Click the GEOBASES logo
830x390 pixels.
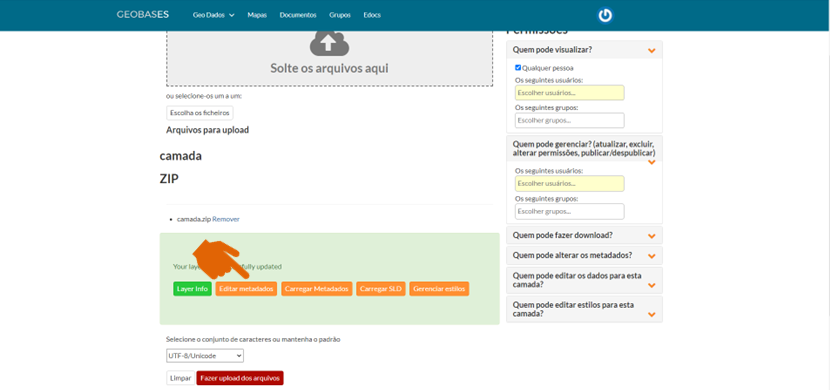click(x=143, y=15)
